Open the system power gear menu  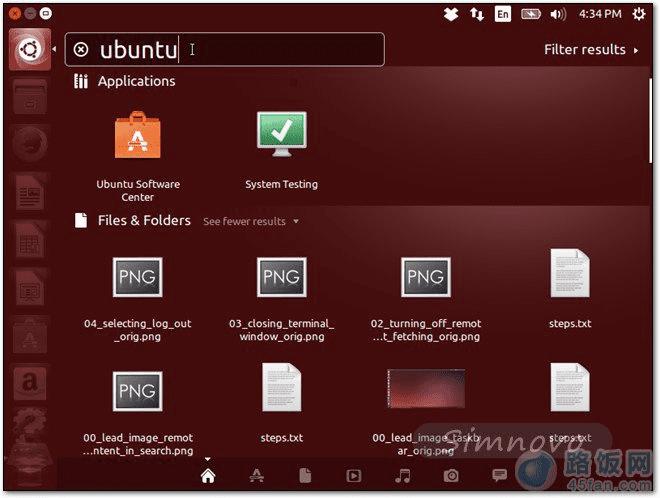(x=639, y=14)
